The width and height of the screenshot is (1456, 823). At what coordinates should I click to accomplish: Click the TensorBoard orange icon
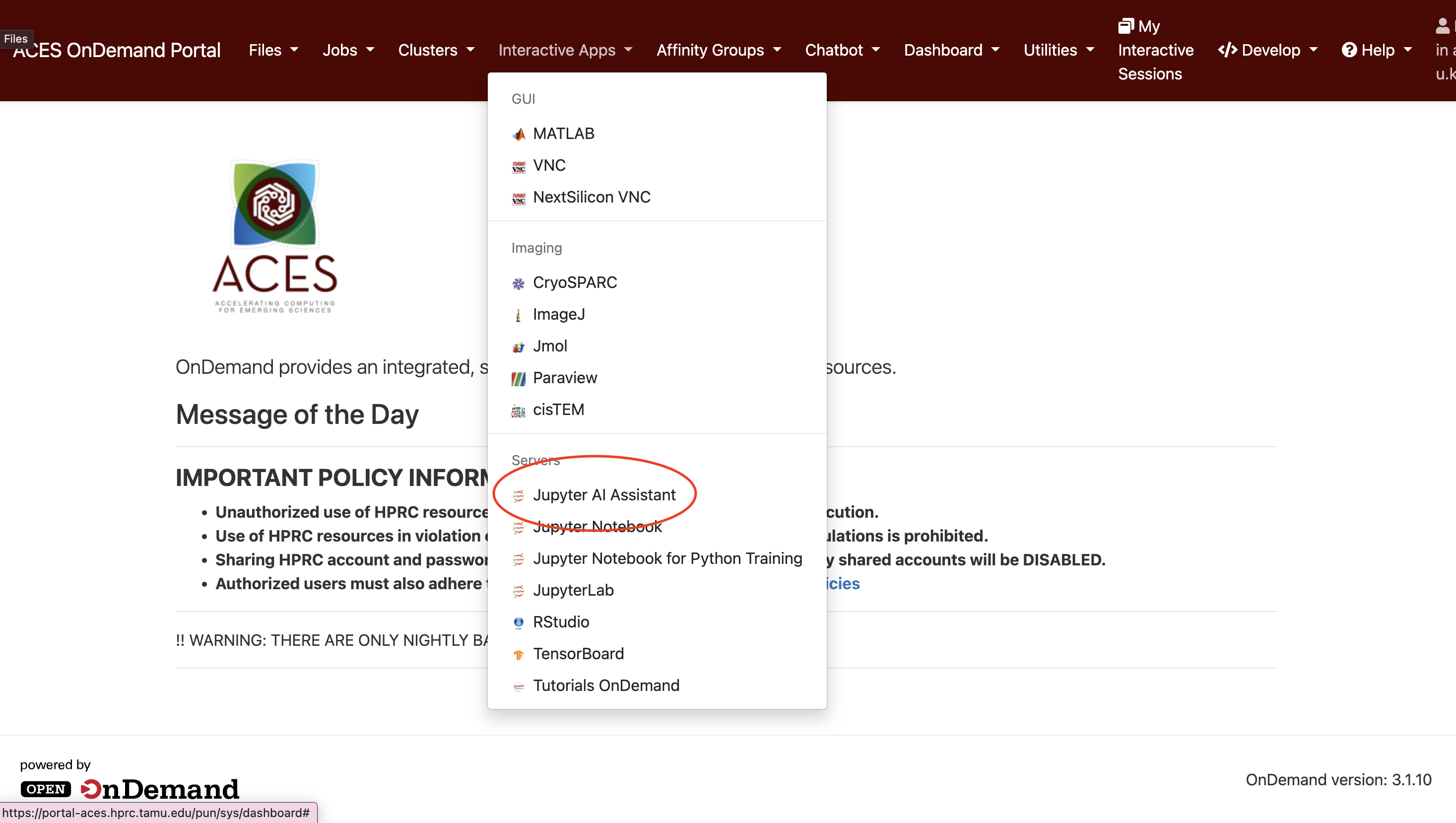pos(518,654)
